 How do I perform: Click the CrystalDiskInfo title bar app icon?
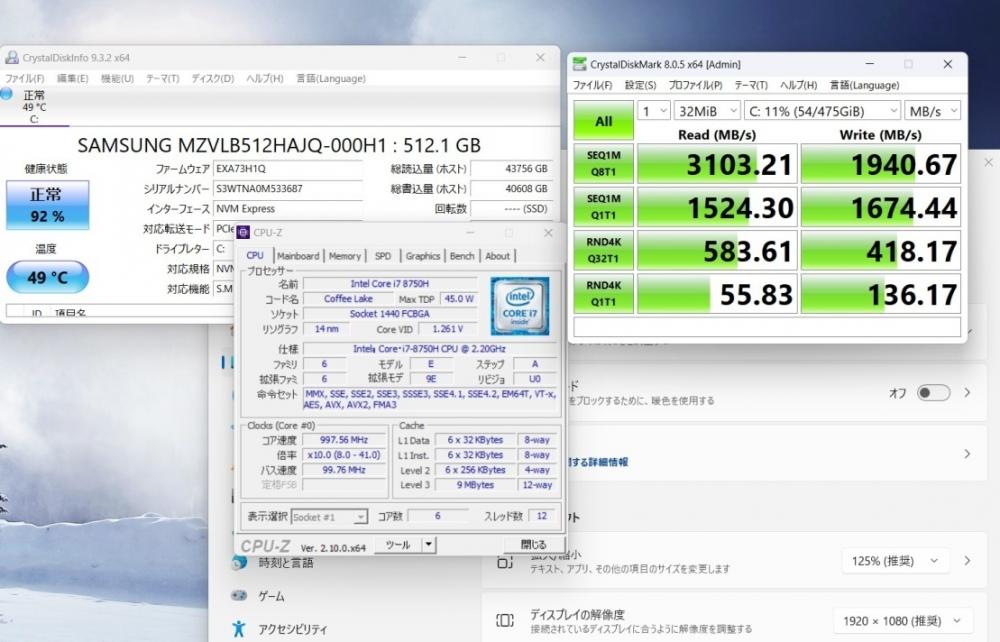pyautogui.click(x=11, y=57)
